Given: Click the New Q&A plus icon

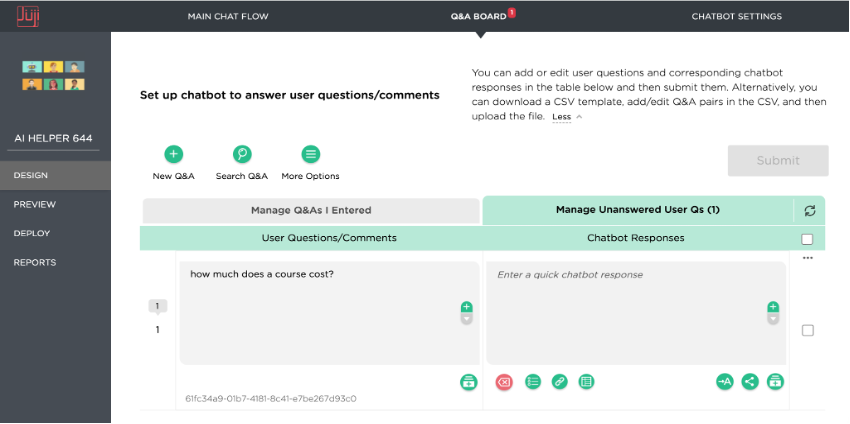Looking at the screenshot, I should point(173,155).
